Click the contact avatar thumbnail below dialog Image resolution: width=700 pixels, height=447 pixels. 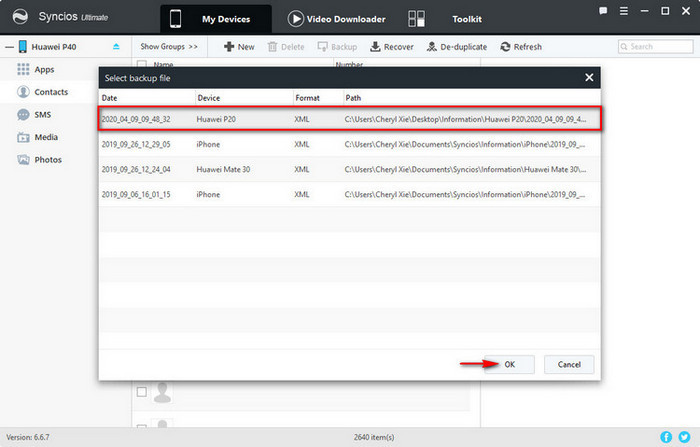(x=162, y=392)
